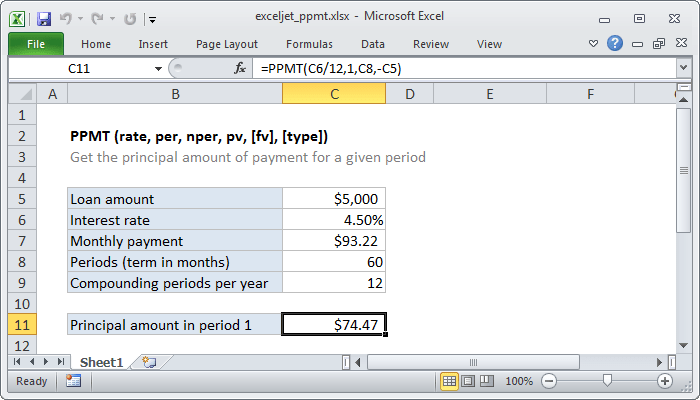The width and height of the screenshot is (700, 400).
Task: Select the $74.47 result cell
Action: 334,325
